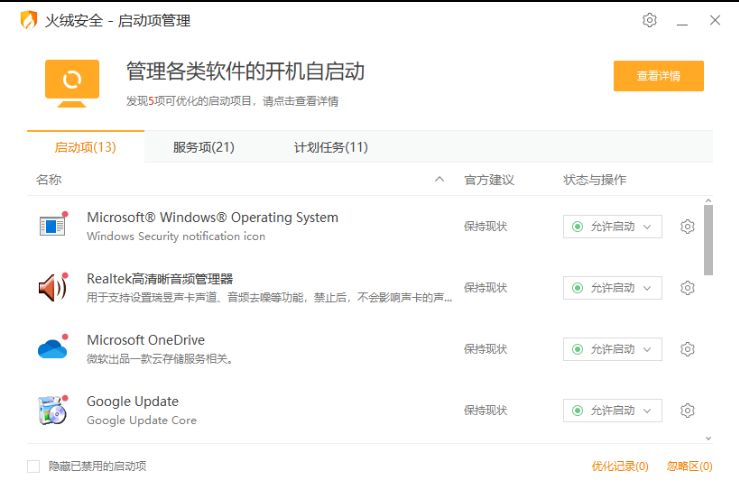The image size is (739, 488).
Task: Open startup status dropdown for Realtek manager
Action: pos(612,288)
